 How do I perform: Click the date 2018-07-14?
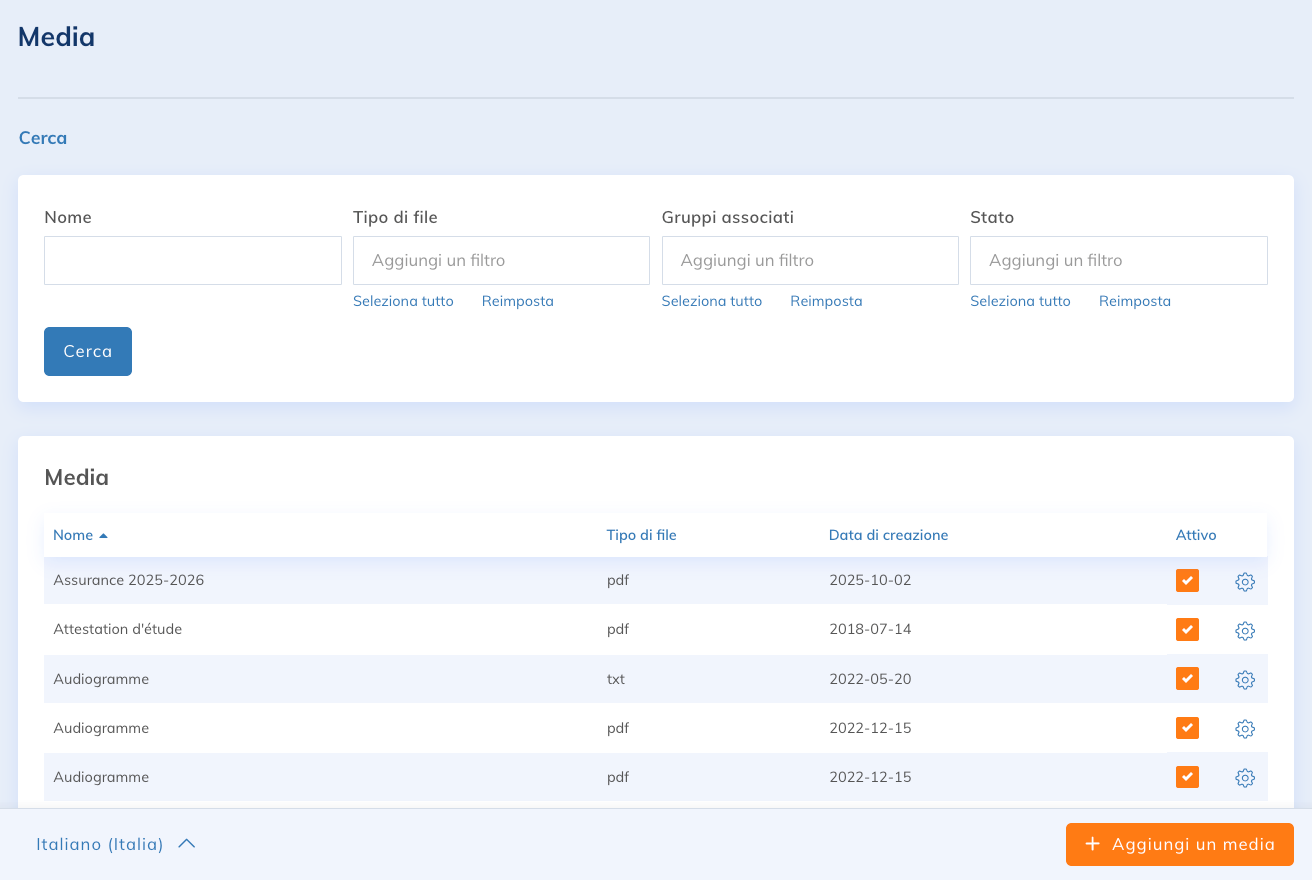point(870,629)
